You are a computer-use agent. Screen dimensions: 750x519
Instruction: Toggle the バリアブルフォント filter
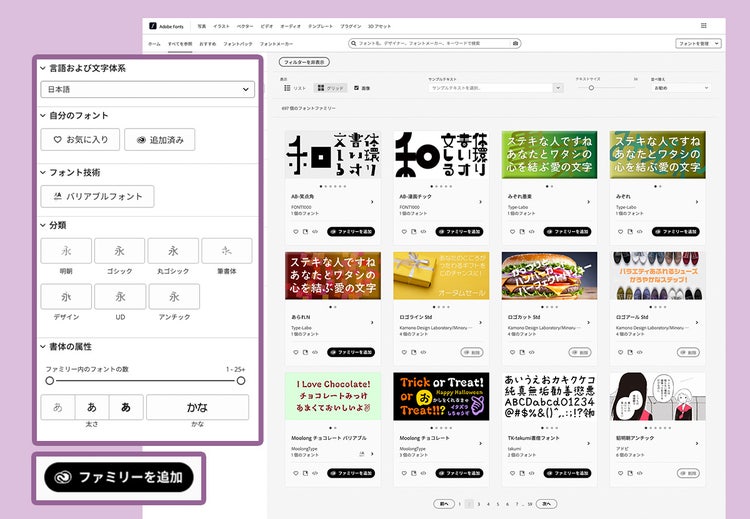click(x=97, y=197)
